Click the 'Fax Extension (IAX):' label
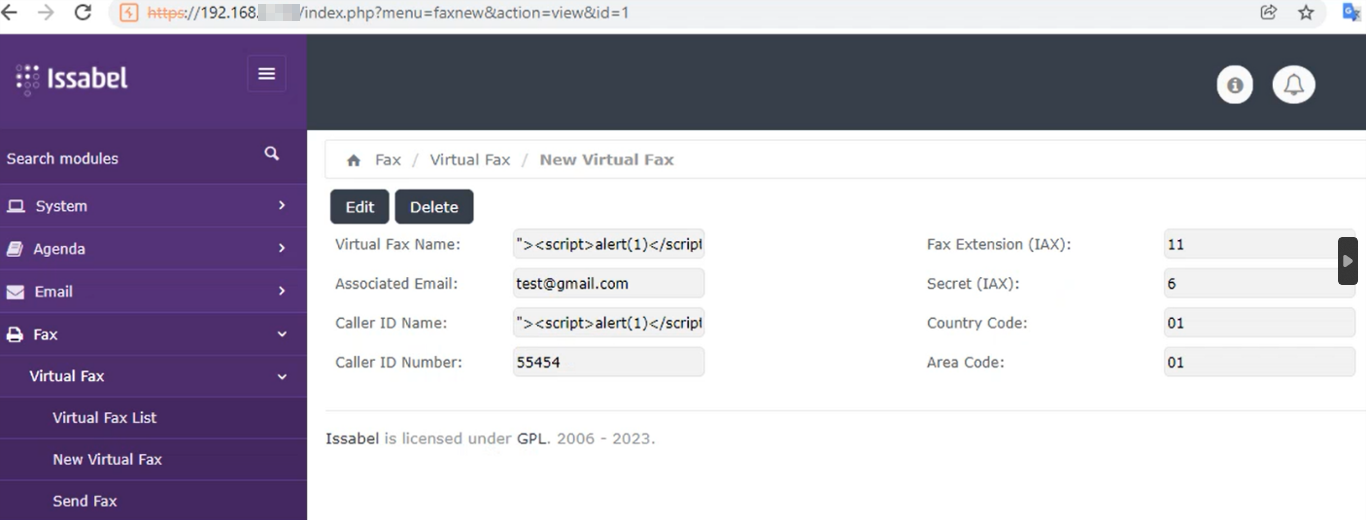Image resolution: width=1366 pixels, height=520 pixels. point(999,244)
